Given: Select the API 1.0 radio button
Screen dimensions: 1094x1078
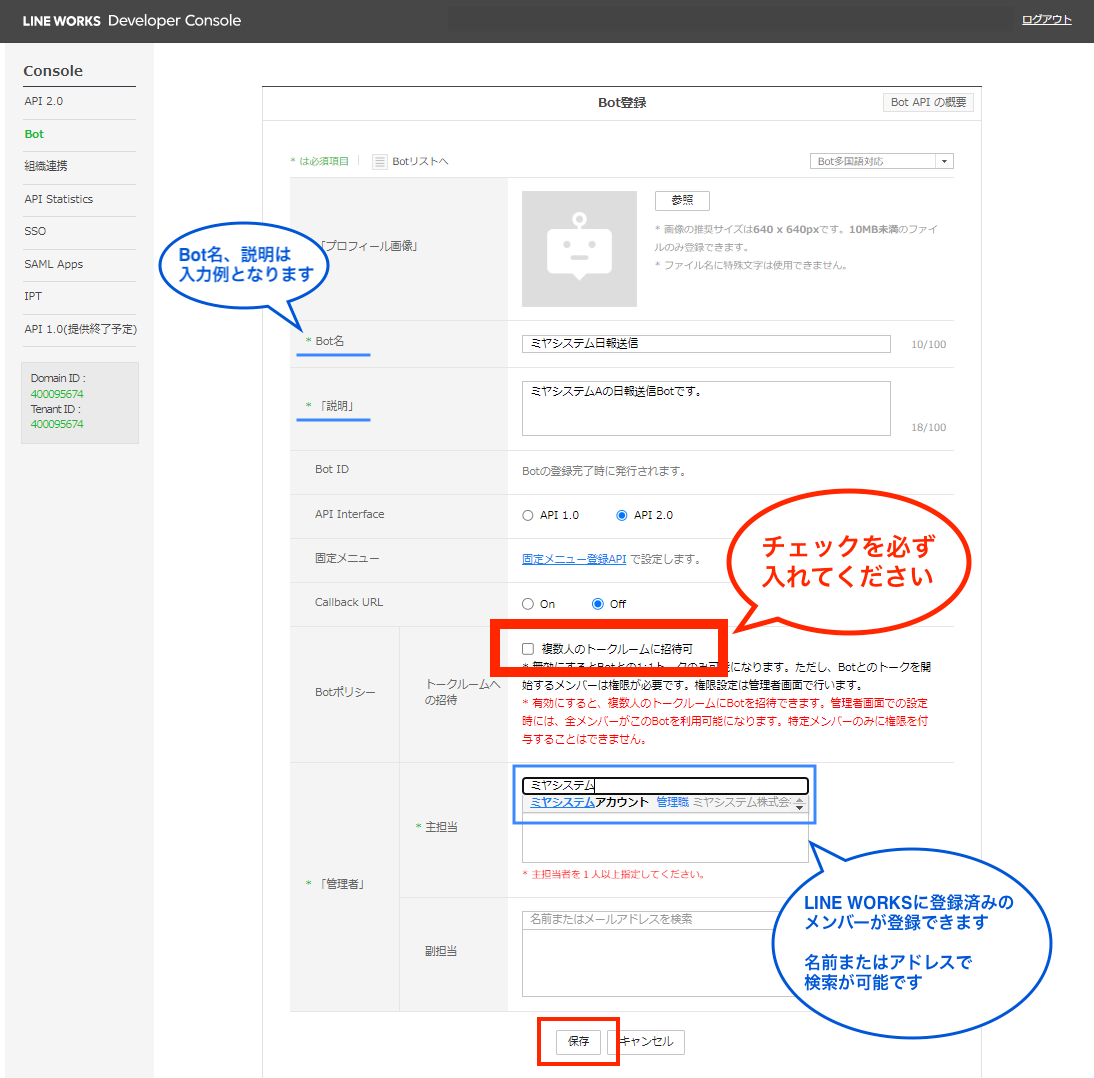Looking at the screenshot, I should coord(527,516).
